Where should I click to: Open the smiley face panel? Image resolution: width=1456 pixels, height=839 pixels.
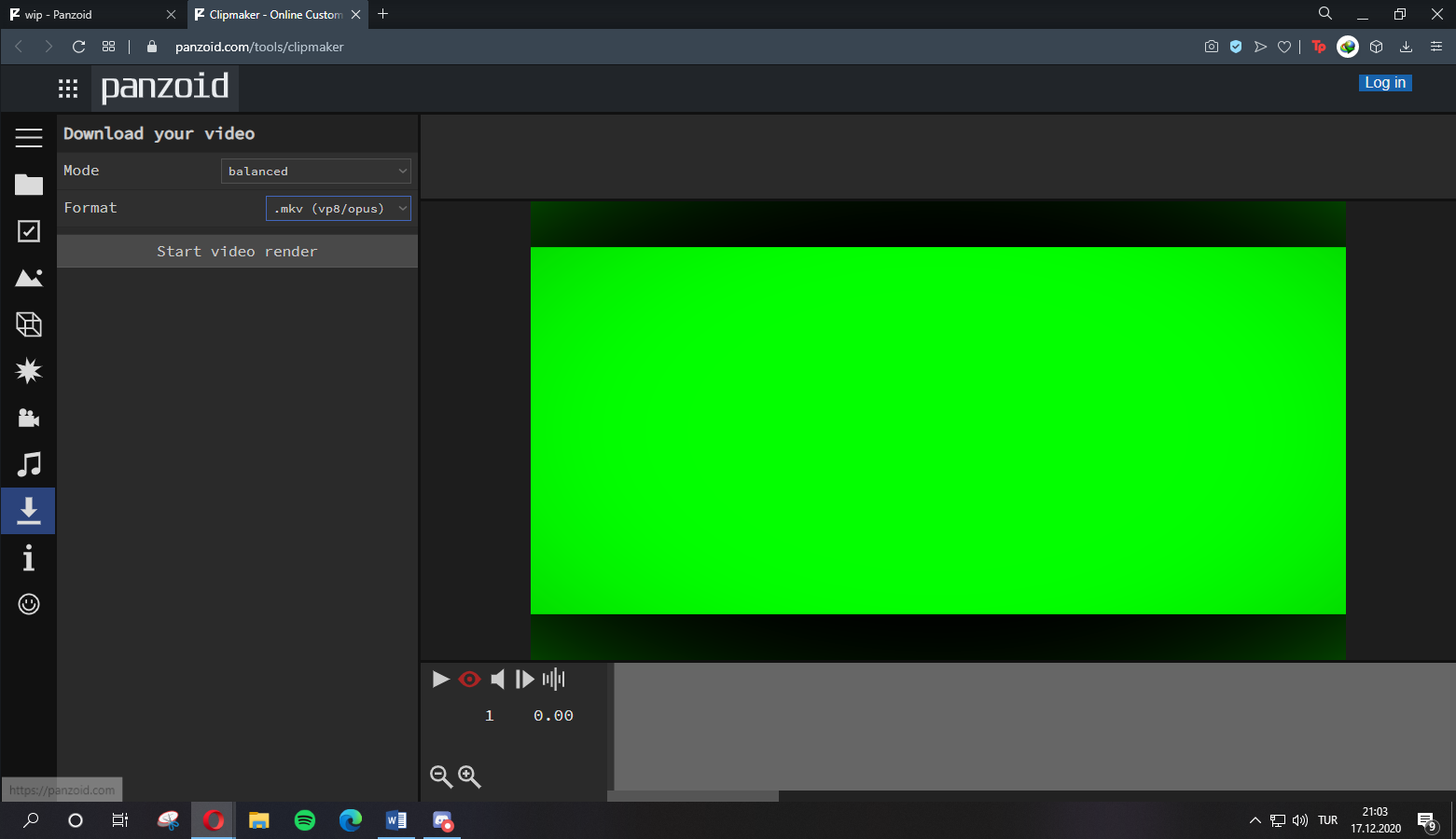(29, 604)
